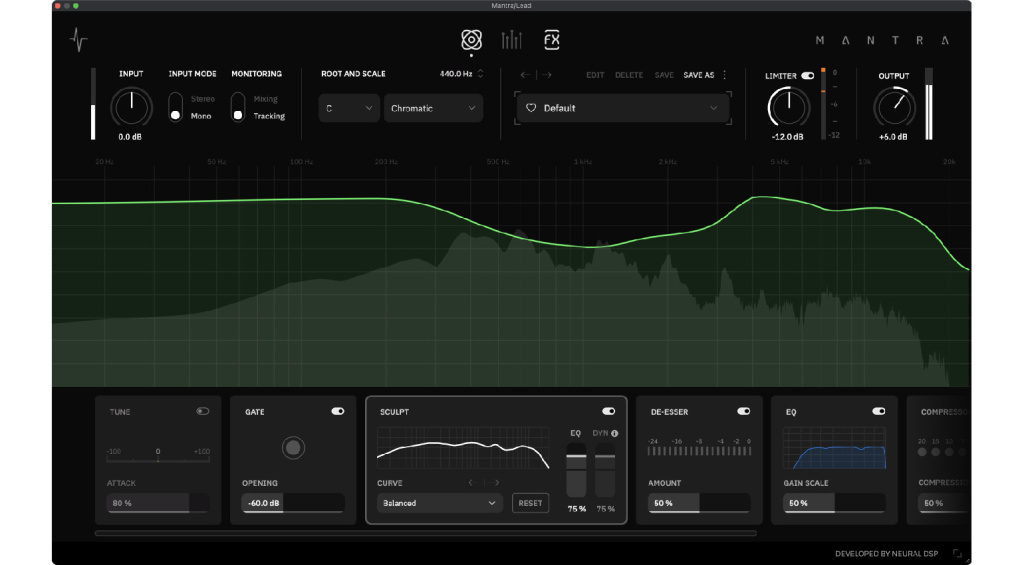Switch to the FX section icon
This screenshot has width=1024, height=565.
pos(551,40)
